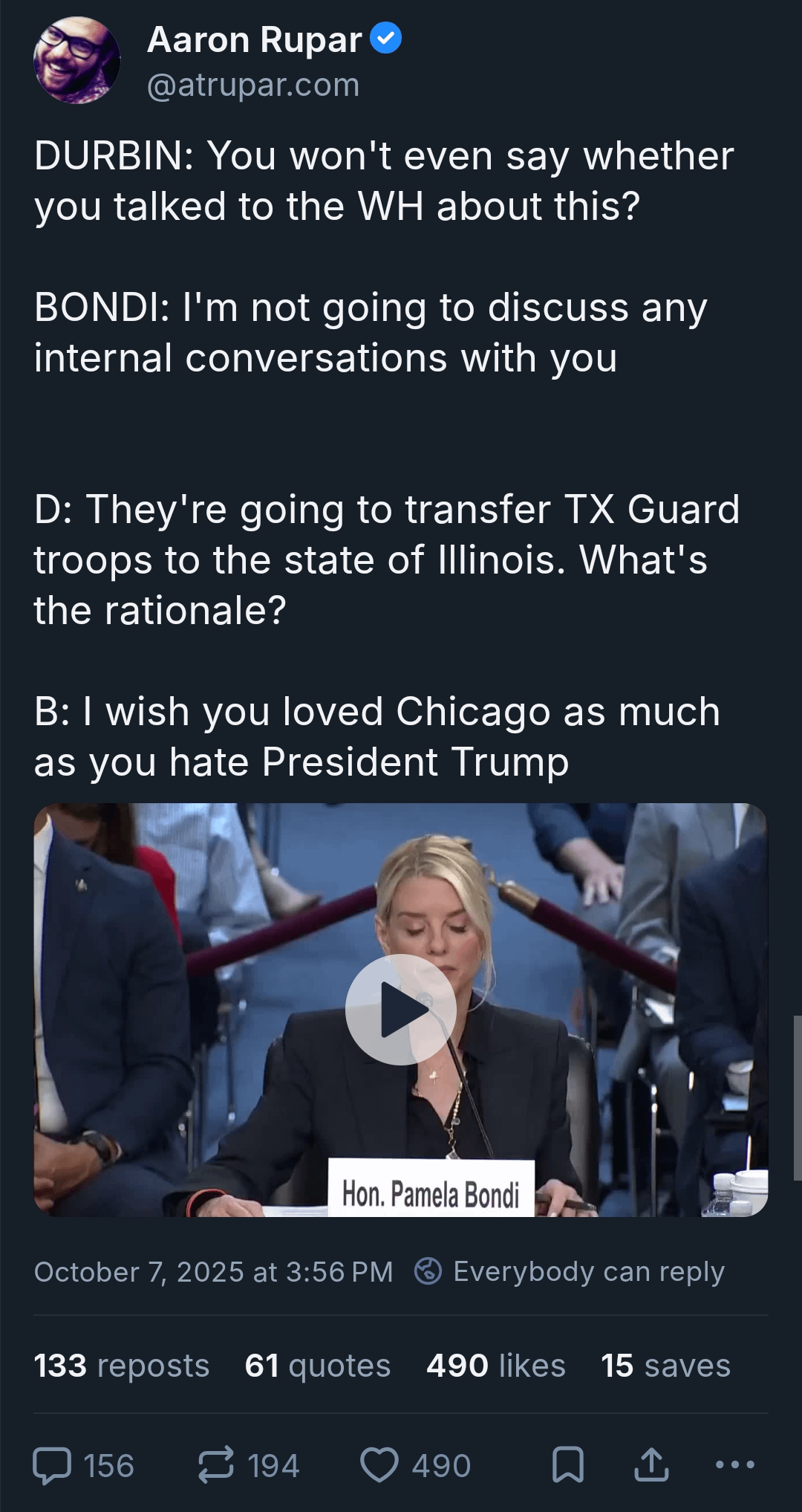Open the three-dot more options menu
802x1512 pixels.
point(735,1465)
